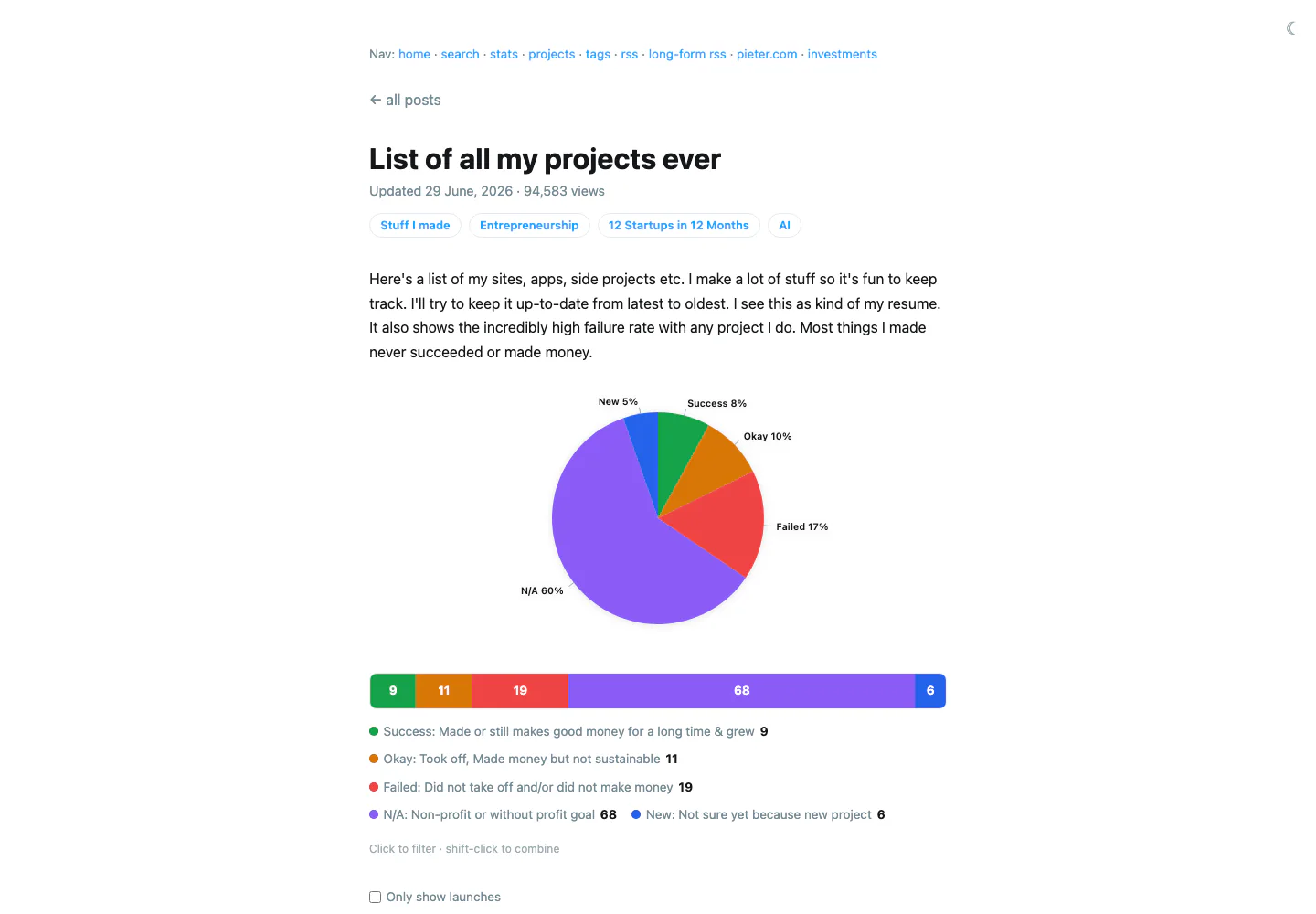Filter by the red Failed bar segment
Image resolution: width=1316 pixels, height=914 pixels.
pyautogui.click(x=520, y=691)
